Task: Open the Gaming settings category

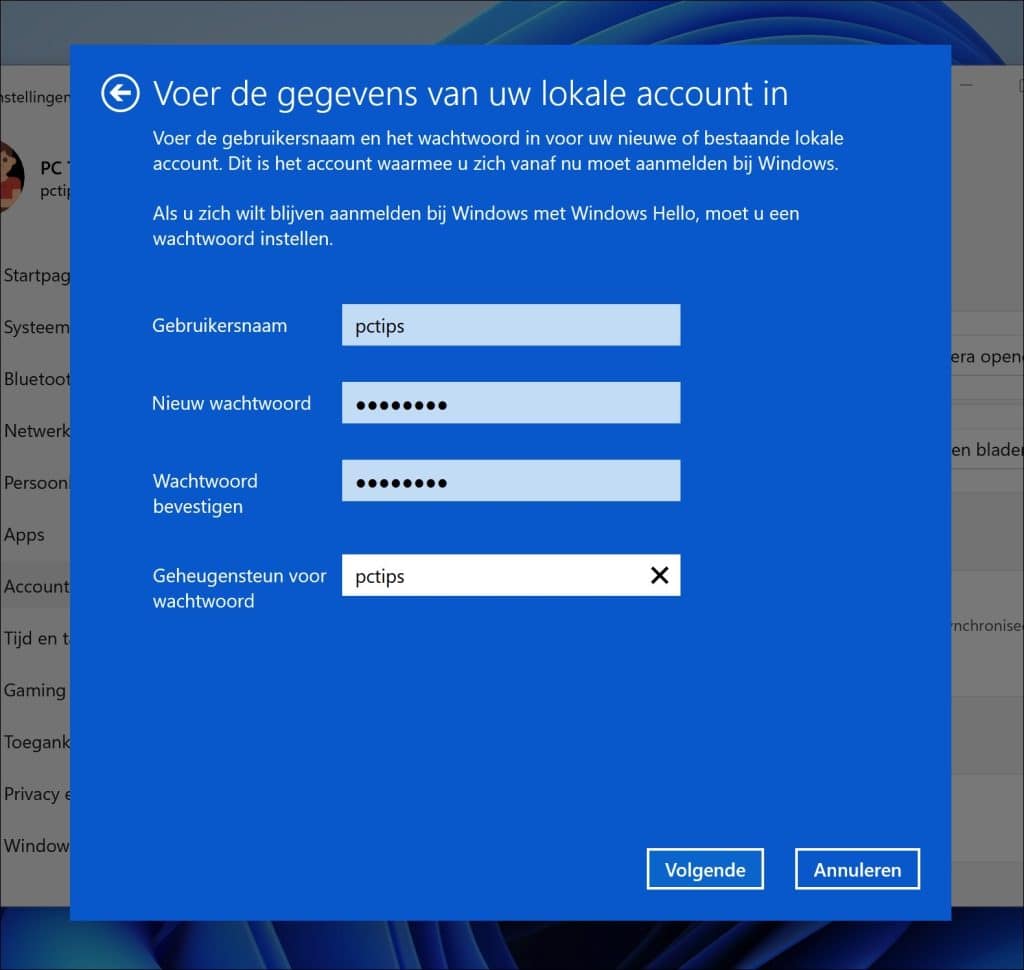Action: (33, 690)
